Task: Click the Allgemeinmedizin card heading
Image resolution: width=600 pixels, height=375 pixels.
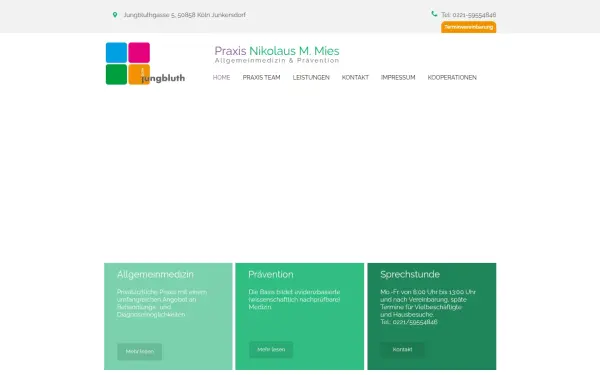Action: tap(155, 274)
